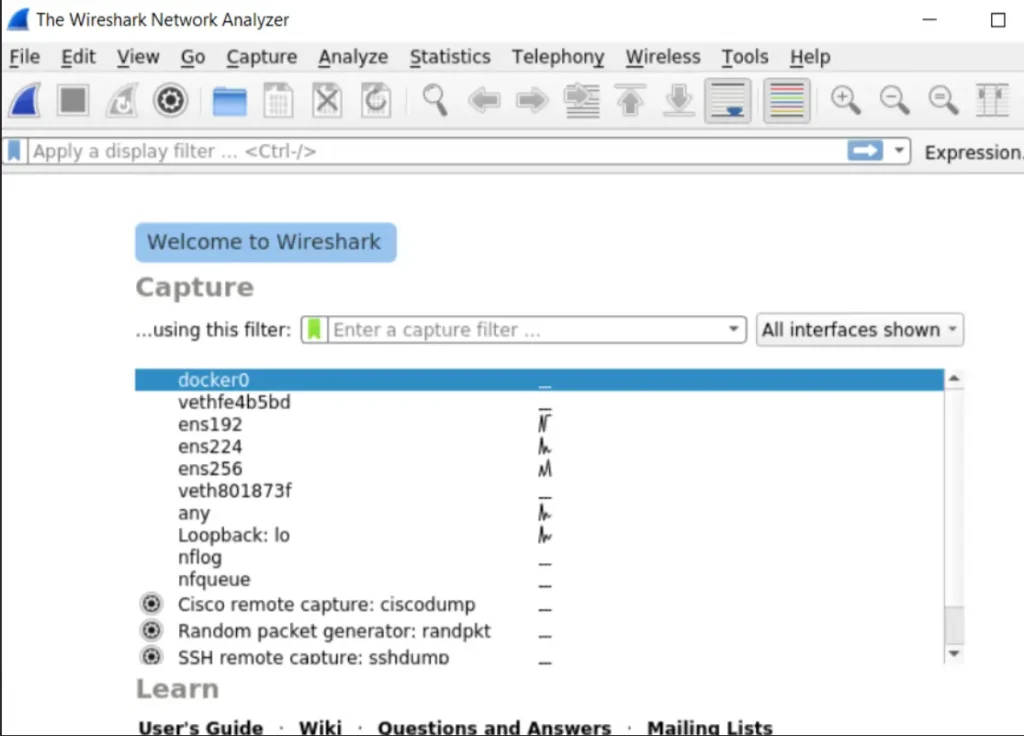Open the Wireless menu

[x=663, y=57]
